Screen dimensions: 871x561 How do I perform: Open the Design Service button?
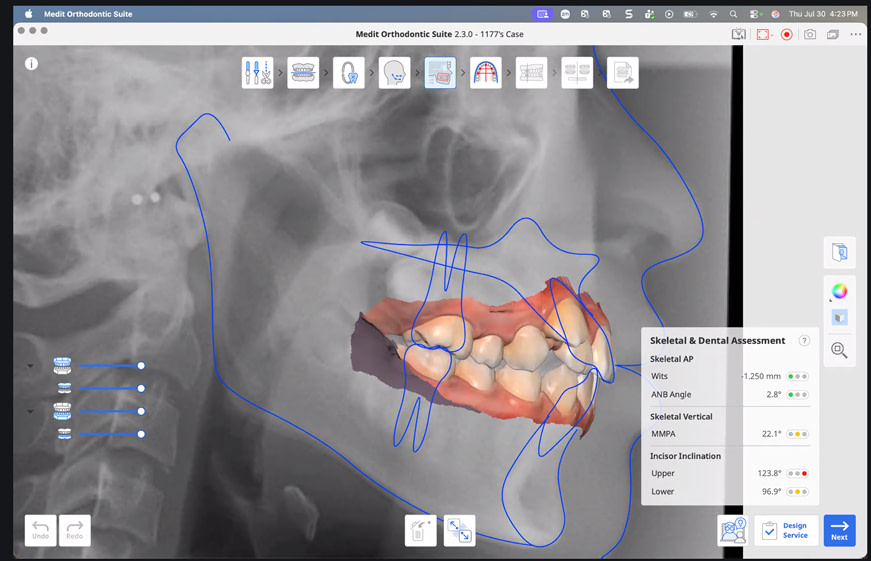point(786,530)
